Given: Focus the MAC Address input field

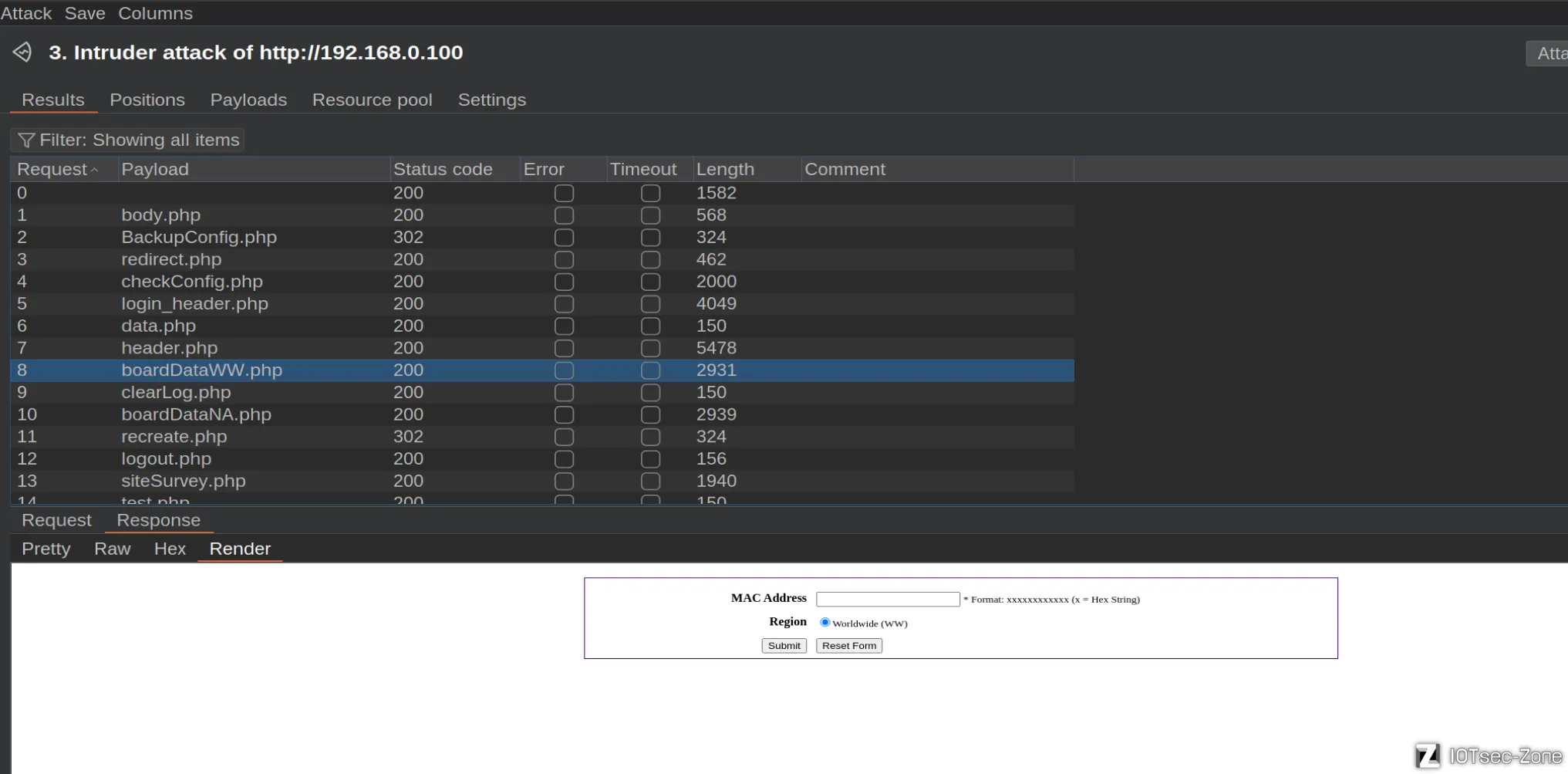Looking at the screenshot, I should click(888, 600).
